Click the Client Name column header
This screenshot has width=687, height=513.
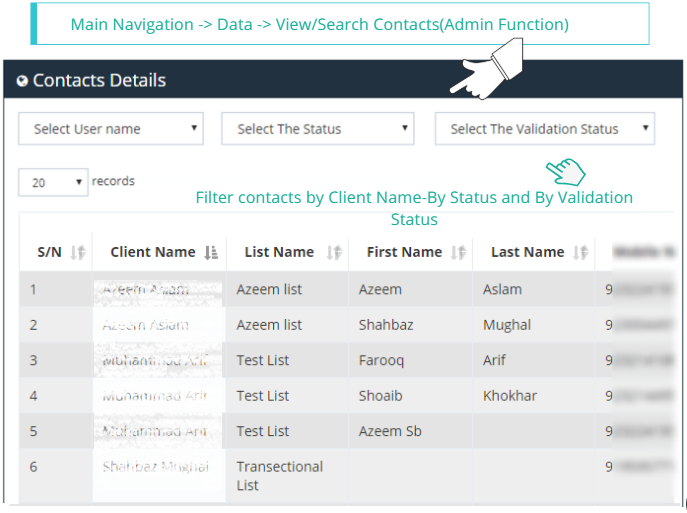point(152,253)
